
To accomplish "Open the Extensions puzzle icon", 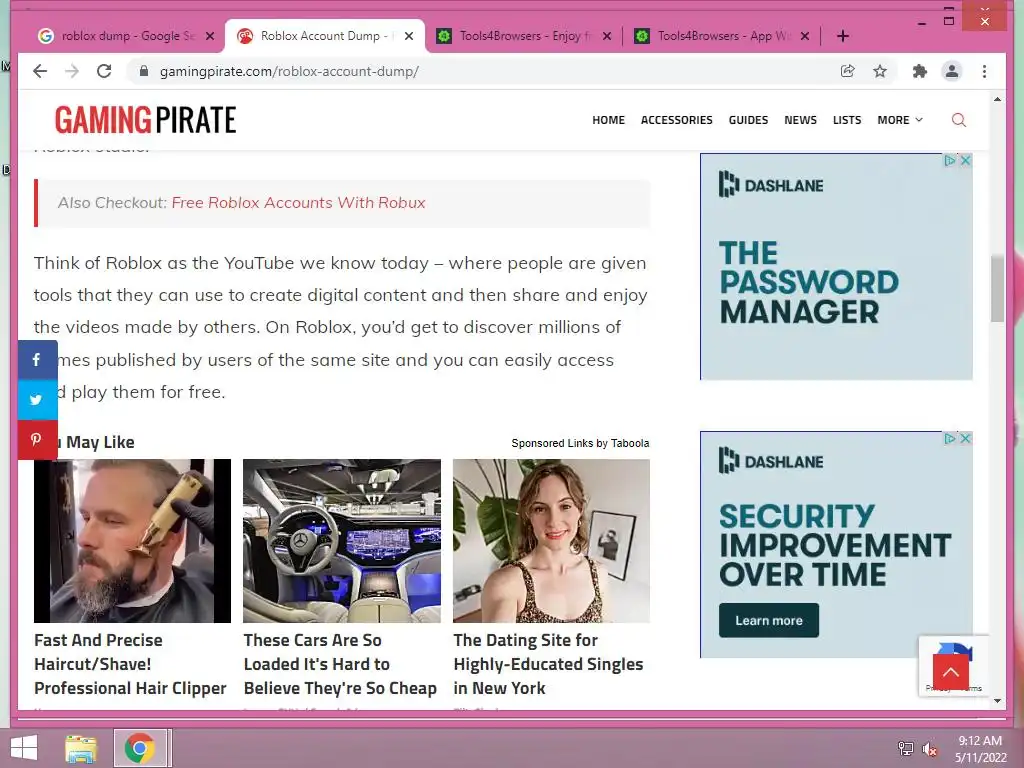I will tap(920, 71).
